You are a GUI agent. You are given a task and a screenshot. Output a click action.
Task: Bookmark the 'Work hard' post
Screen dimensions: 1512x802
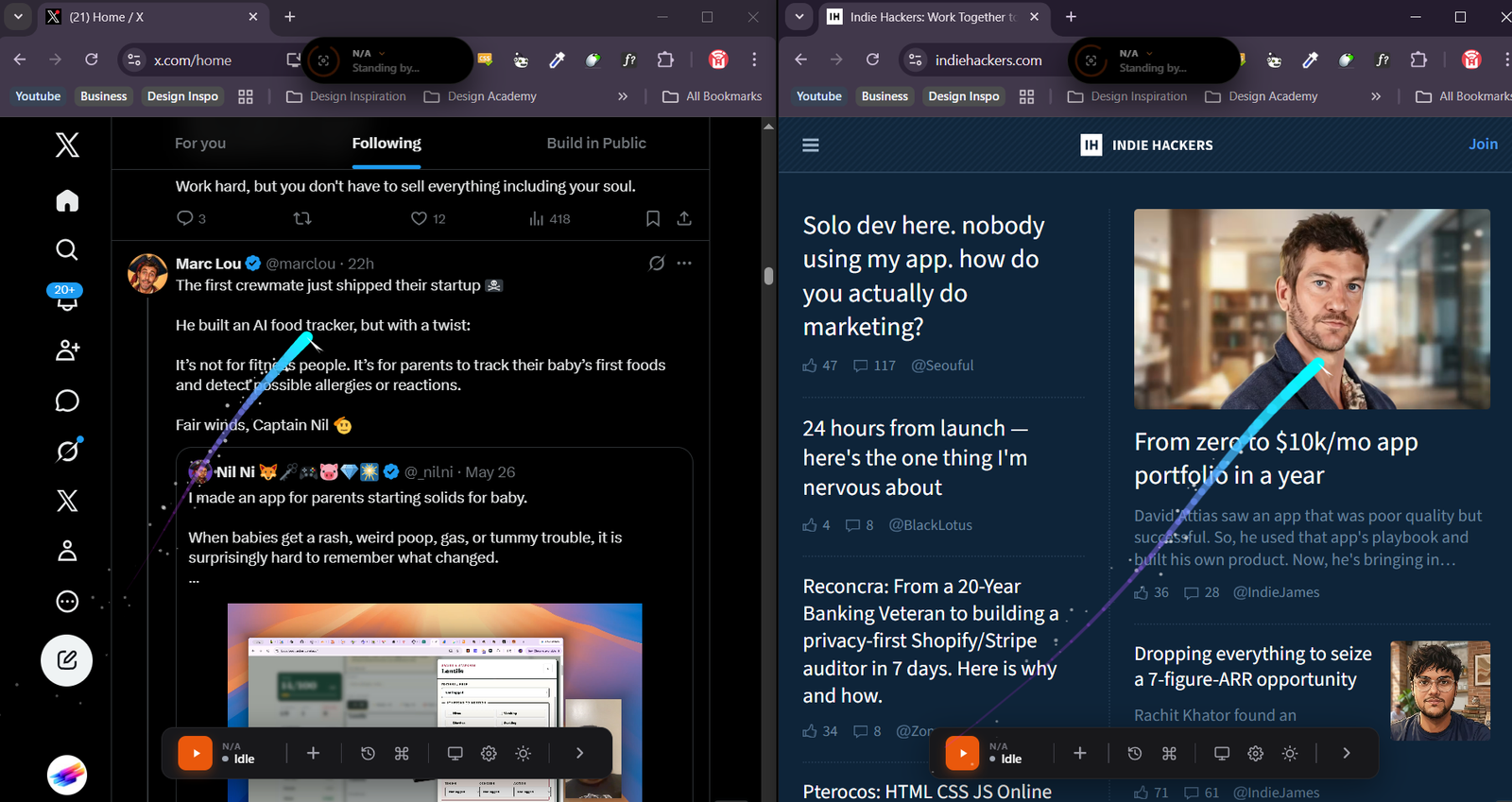point(652,218)
